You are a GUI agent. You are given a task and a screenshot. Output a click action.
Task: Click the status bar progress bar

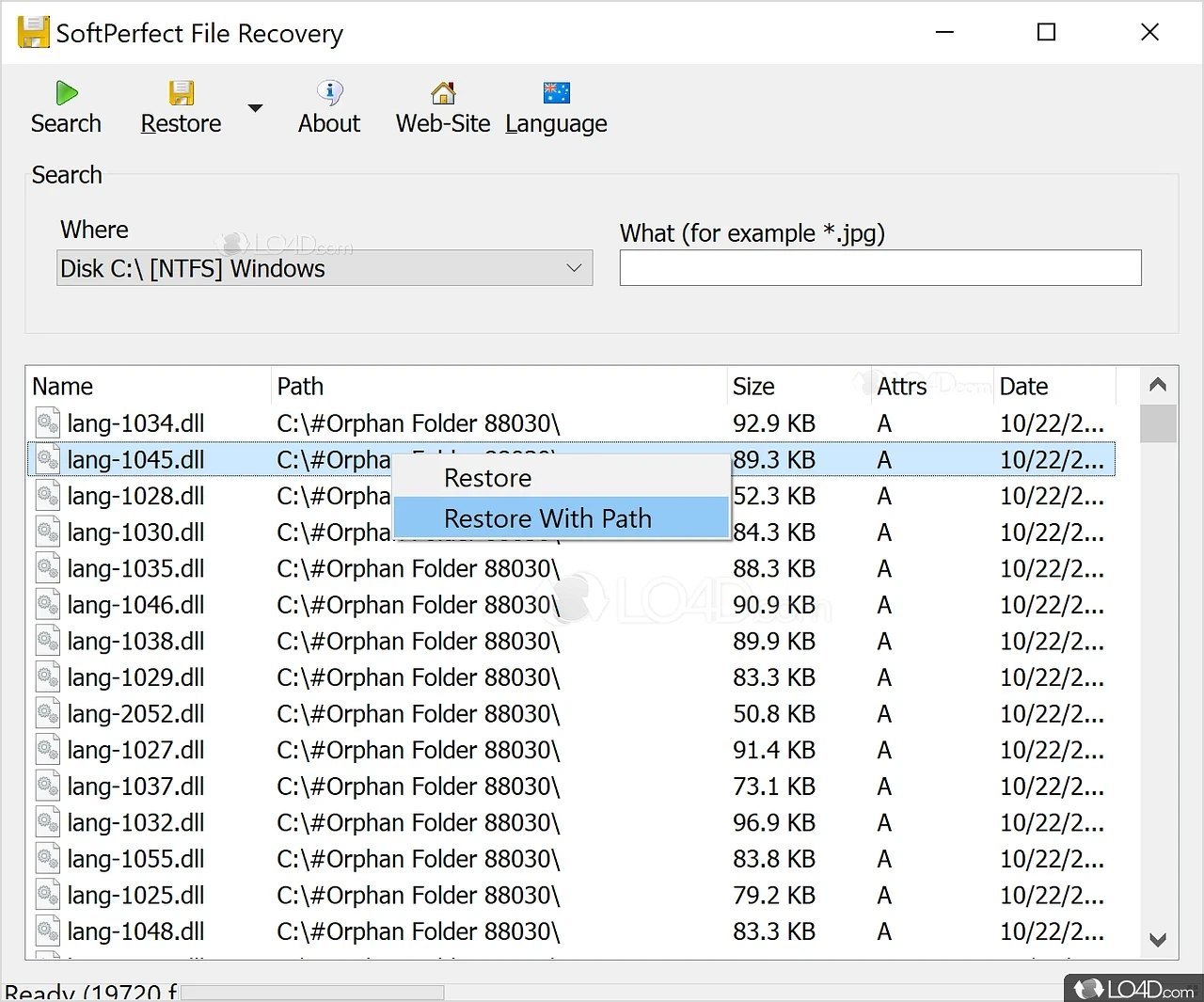coord(311,993)
